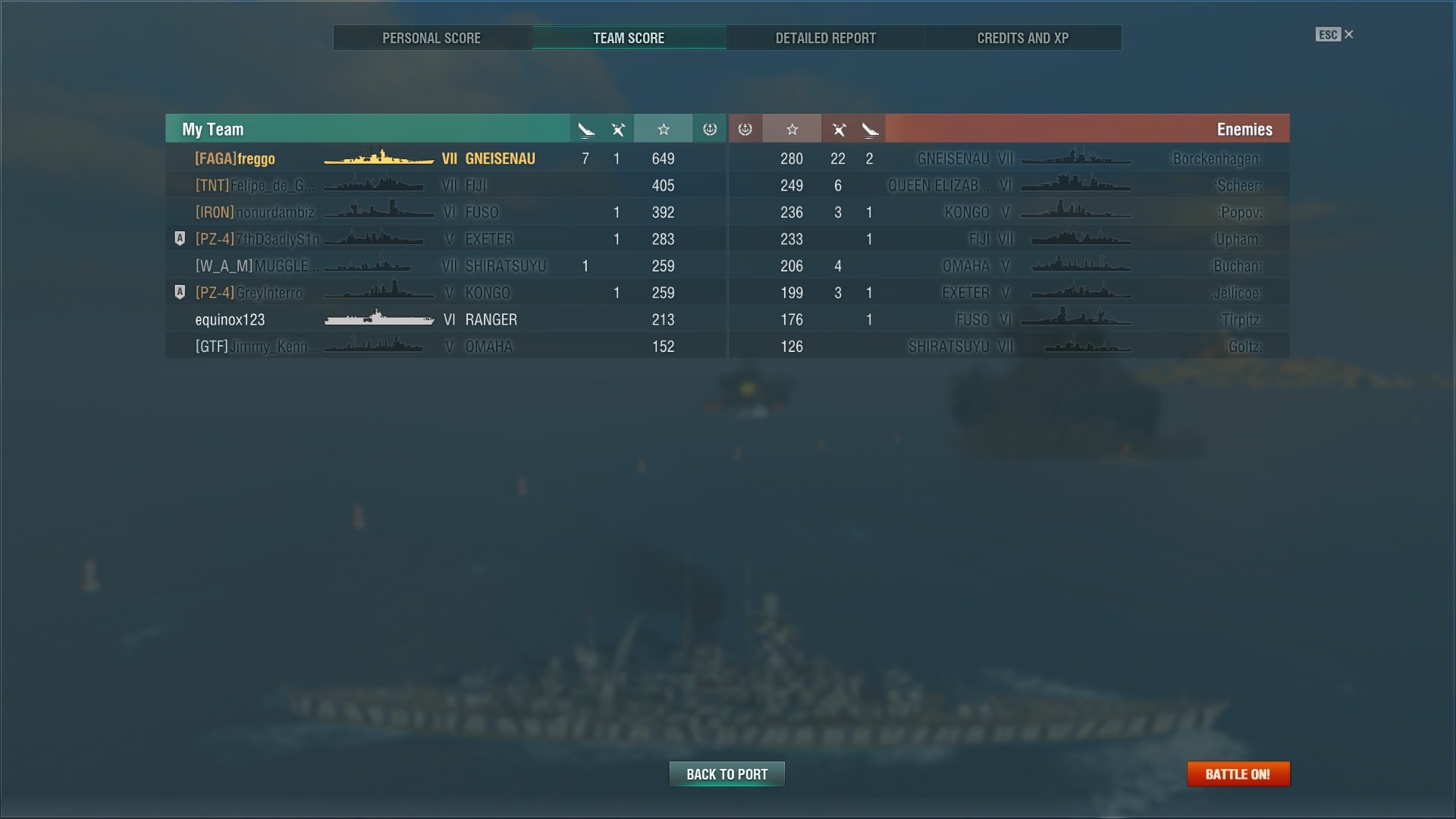Image resolution: width=1456 pixels, height=819 pixels.
Task: Click Enemies base capture icon column
Action: (x=745, y=130)
